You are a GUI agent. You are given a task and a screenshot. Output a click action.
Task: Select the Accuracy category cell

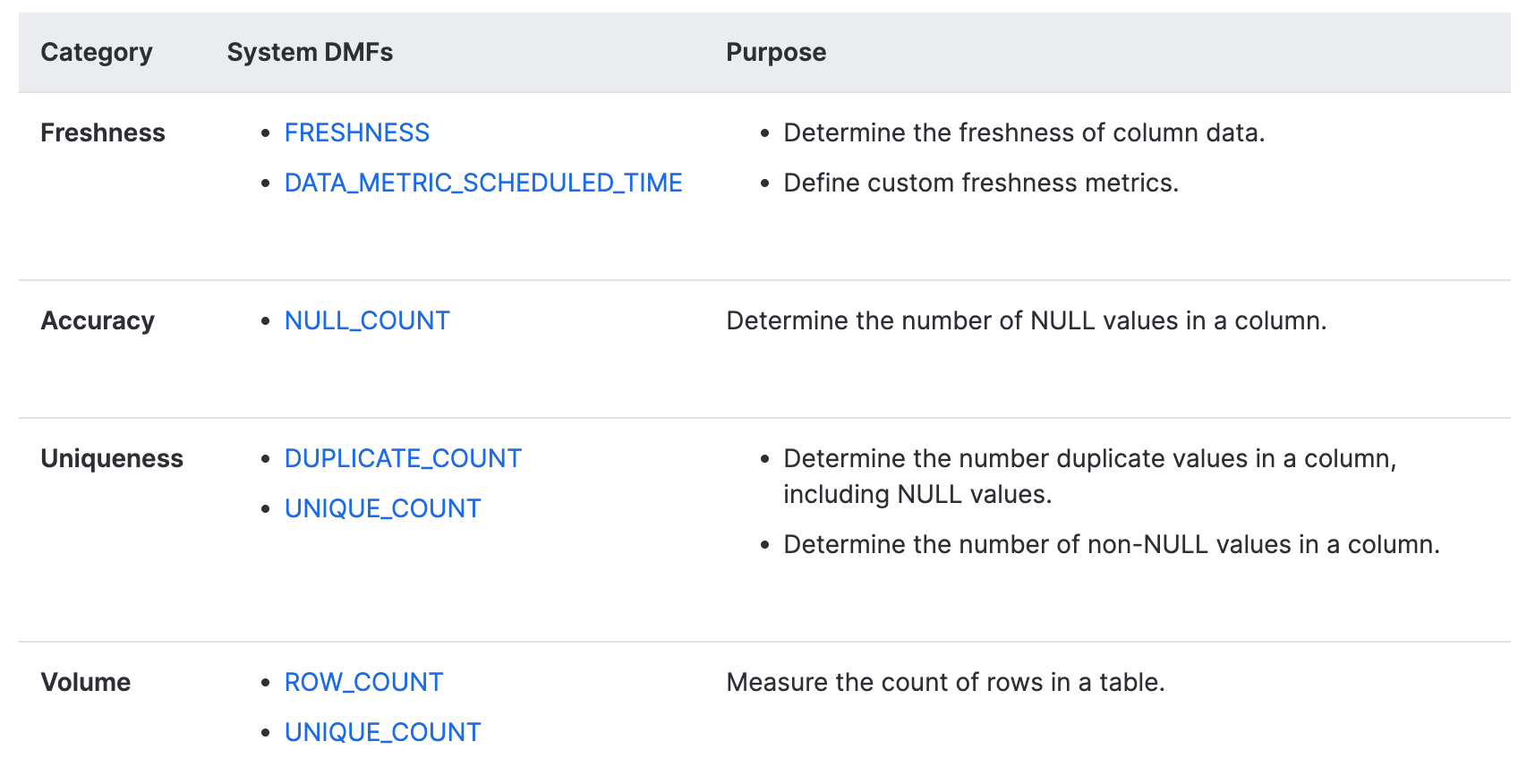point(98,320)
